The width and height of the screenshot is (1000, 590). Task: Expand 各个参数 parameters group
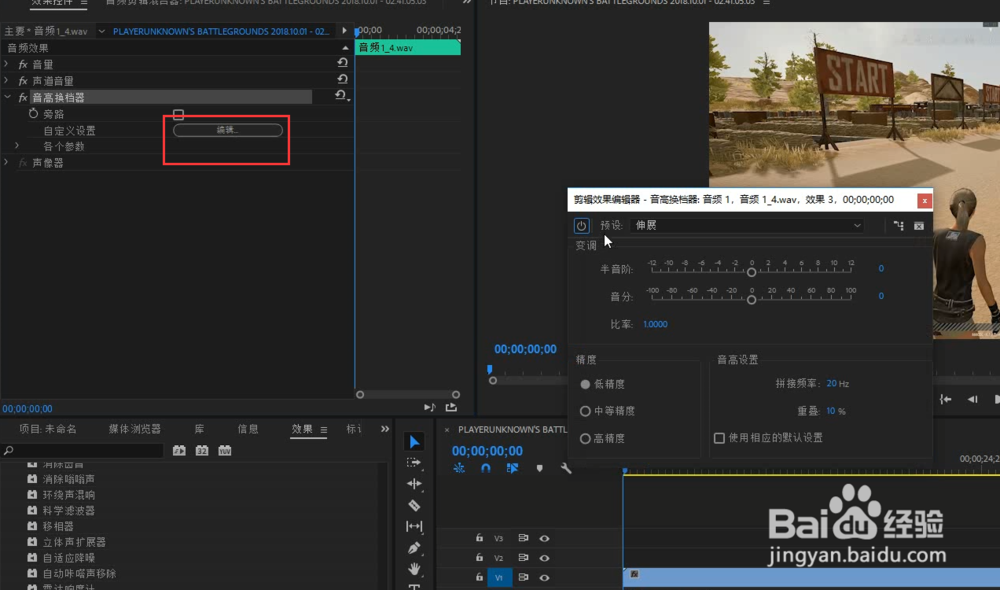pos(17,146)
